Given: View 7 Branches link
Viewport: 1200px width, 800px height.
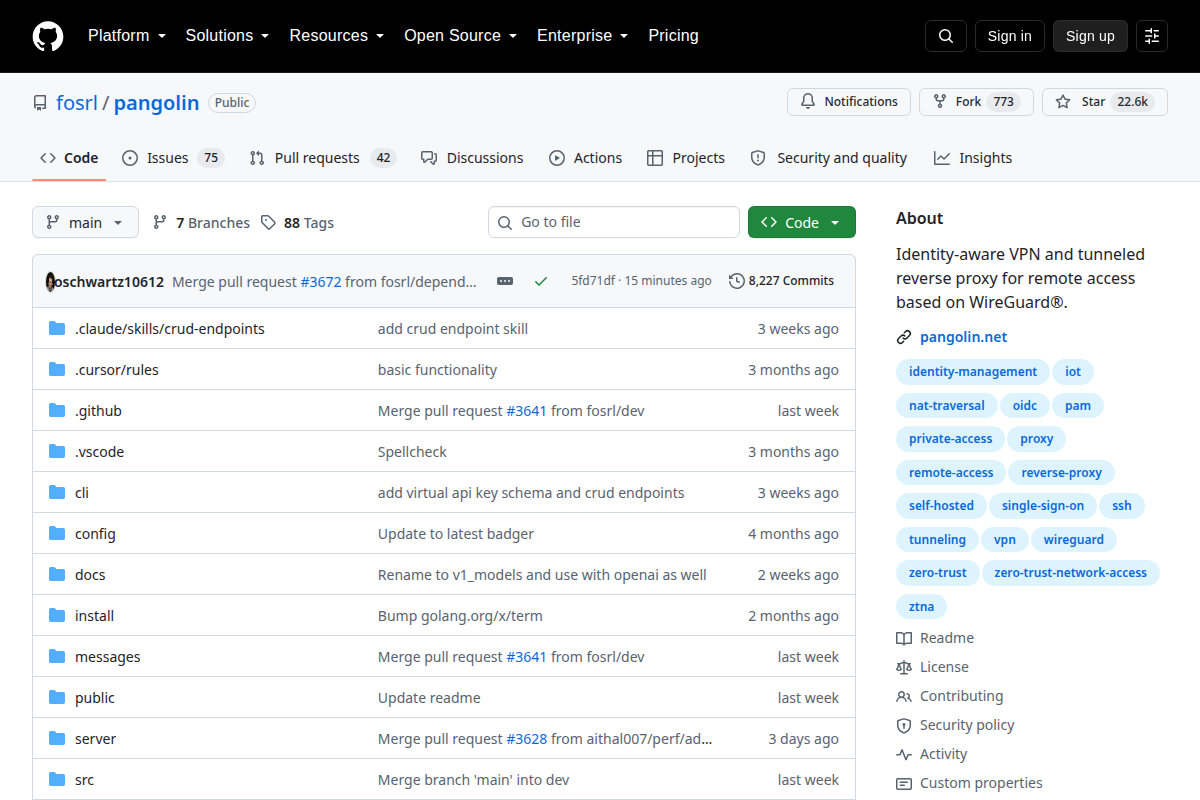Looking at the screenshot, I should [x=201, y=223].
